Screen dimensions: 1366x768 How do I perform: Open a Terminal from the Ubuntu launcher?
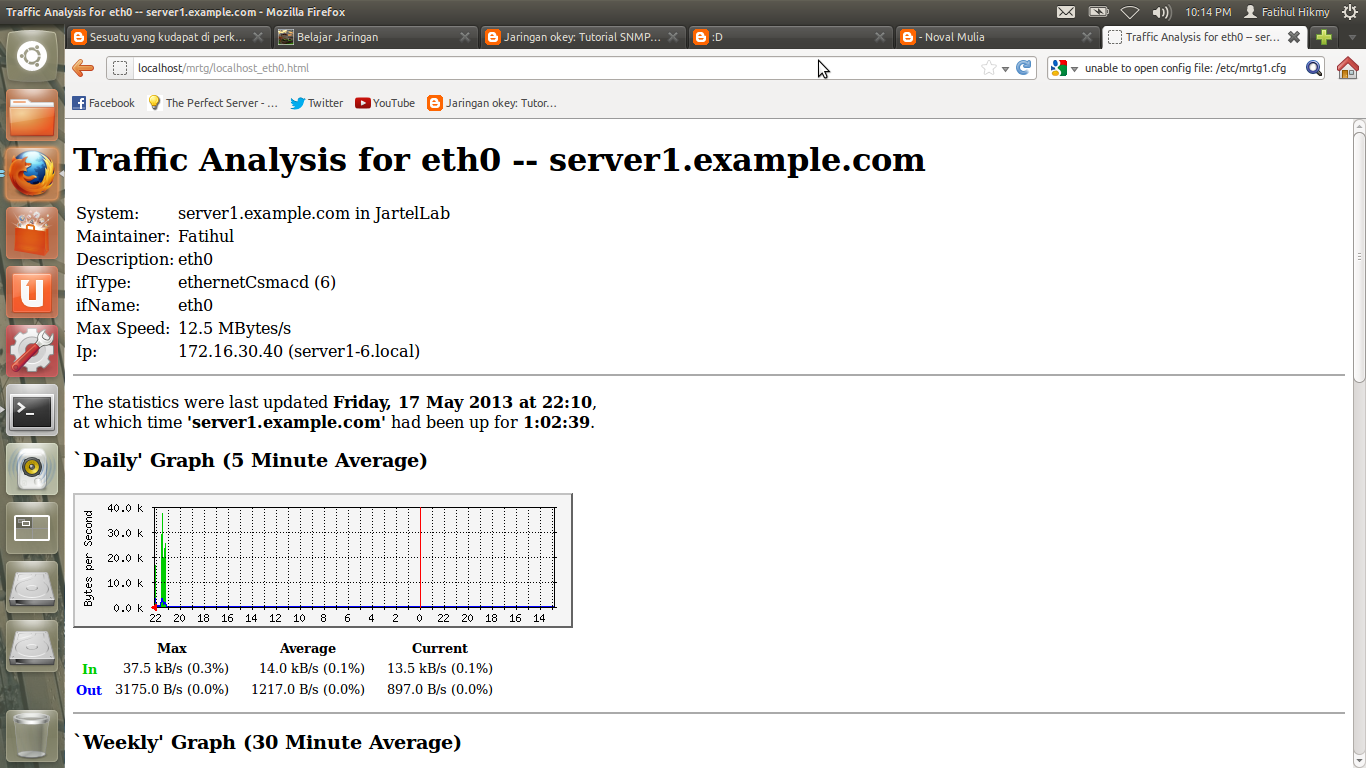point(32,410)
